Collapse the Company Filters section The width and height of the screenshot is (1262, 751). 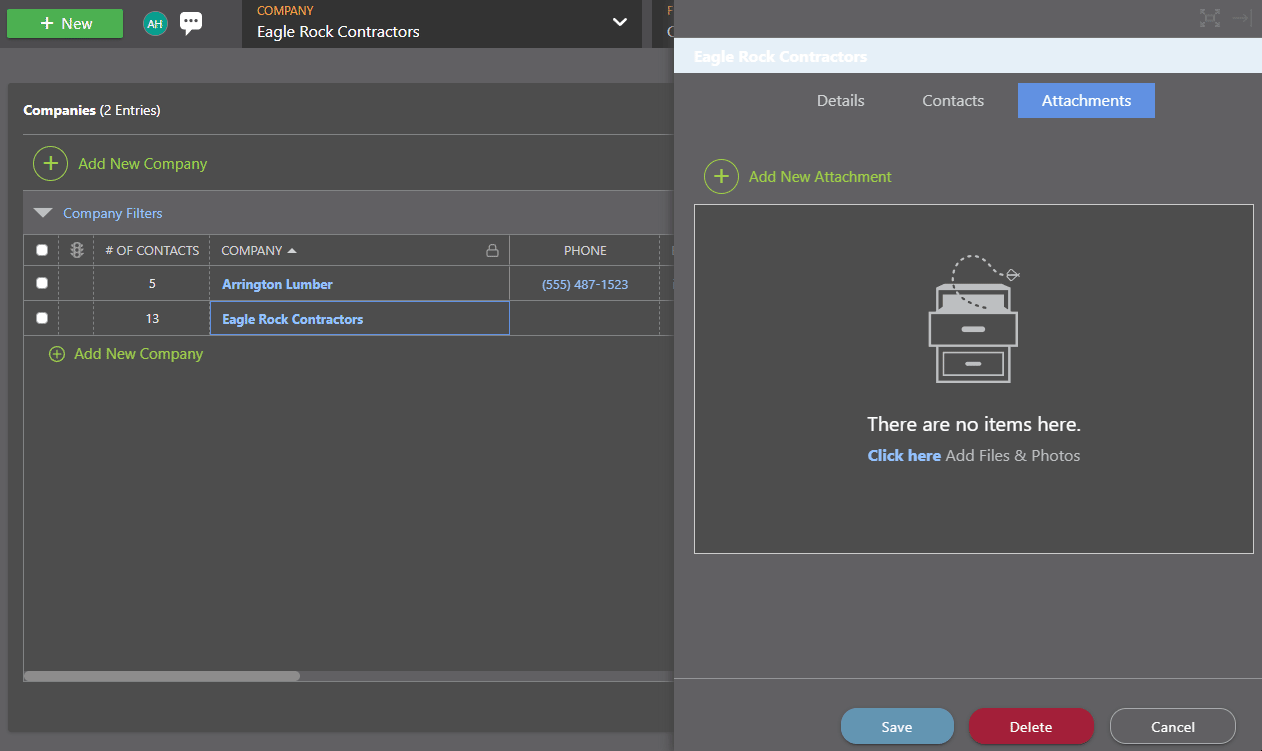(x=42, y=212)
